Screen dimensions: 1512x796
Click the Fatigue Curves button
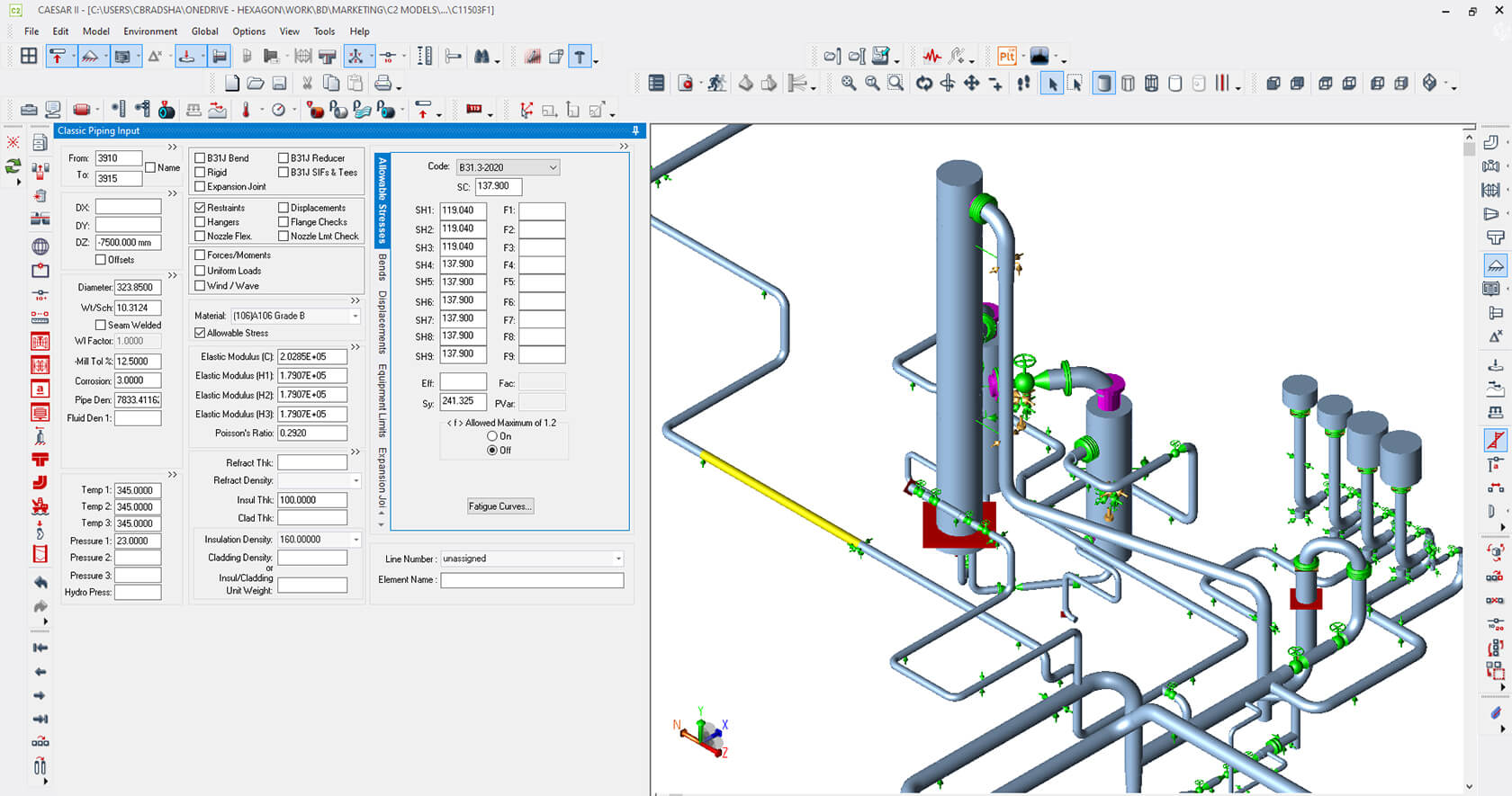tap(500, 506)
